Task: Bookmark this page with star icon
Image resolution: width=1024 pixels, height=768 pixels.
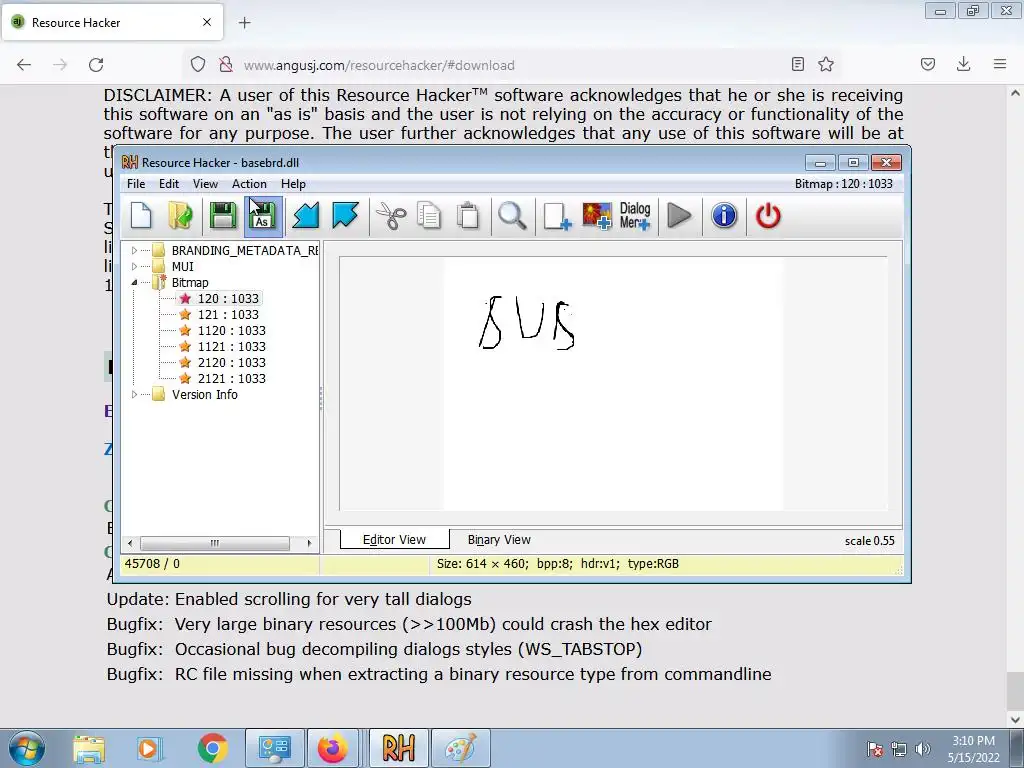Action: click(x=826, y=64)
